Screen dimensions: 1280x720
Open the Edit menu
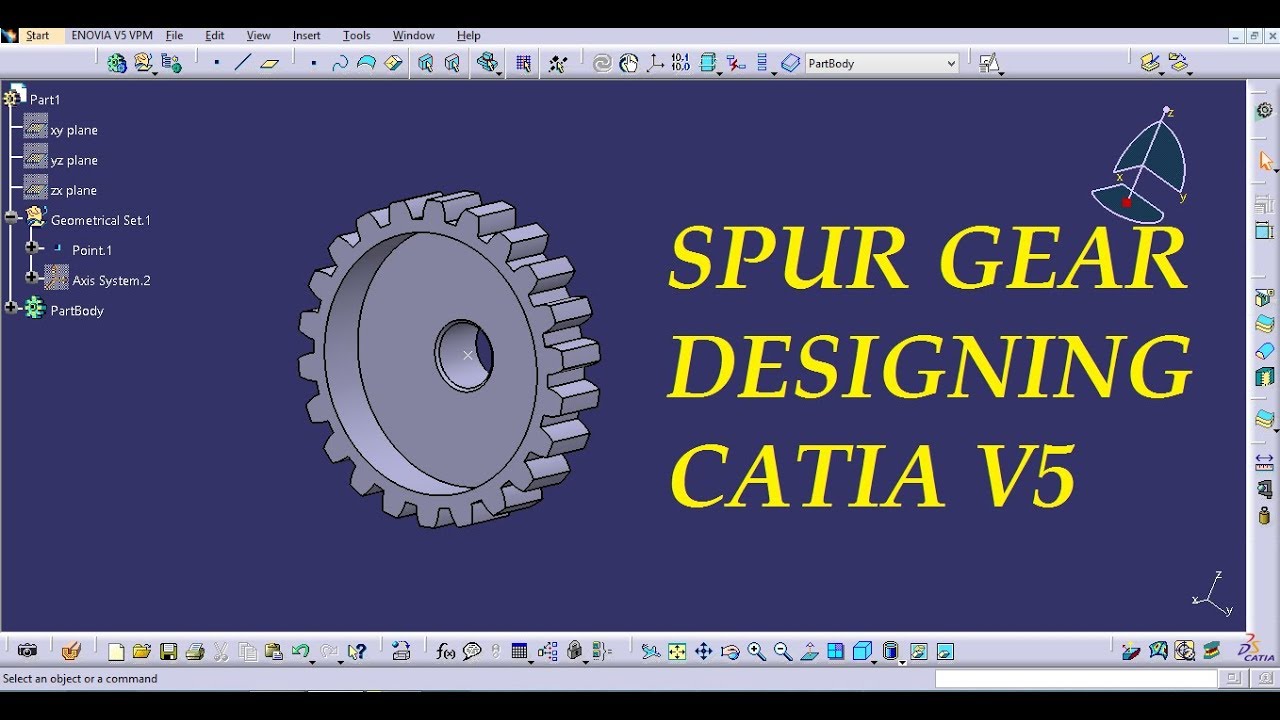(x=215, y=35)
